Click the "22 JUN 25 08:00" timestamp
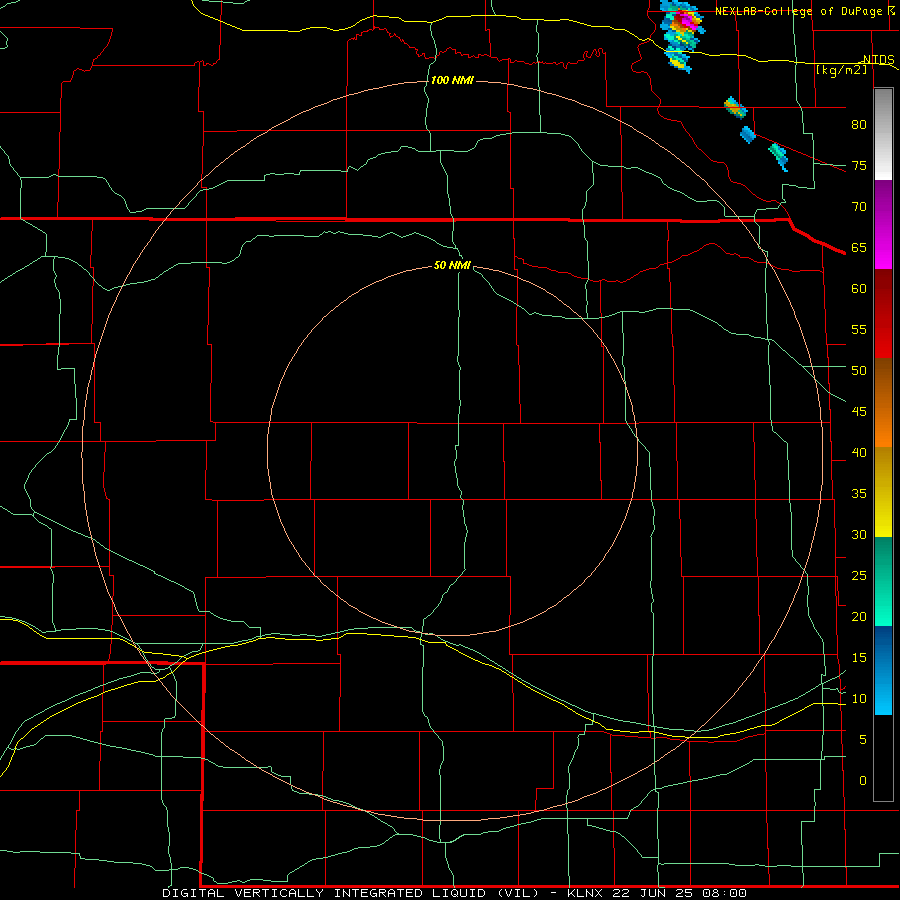900x900 pixels. pos(680,893)
